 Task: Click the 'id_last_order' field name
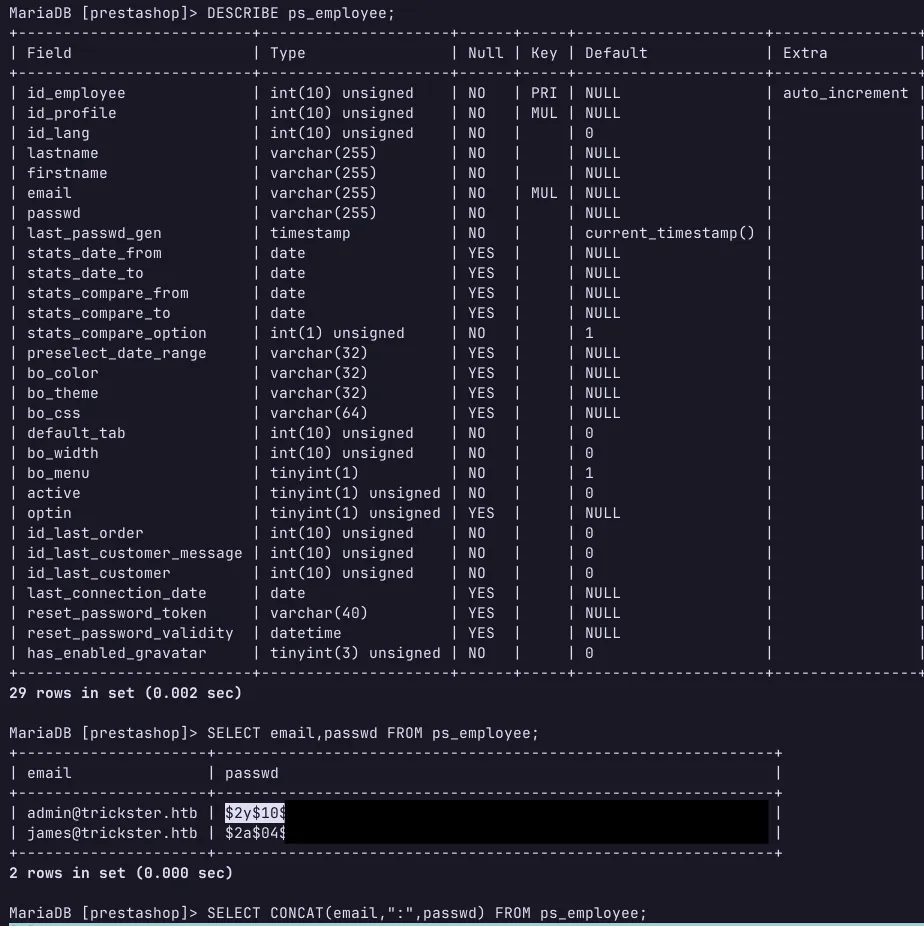pos(85,533)
